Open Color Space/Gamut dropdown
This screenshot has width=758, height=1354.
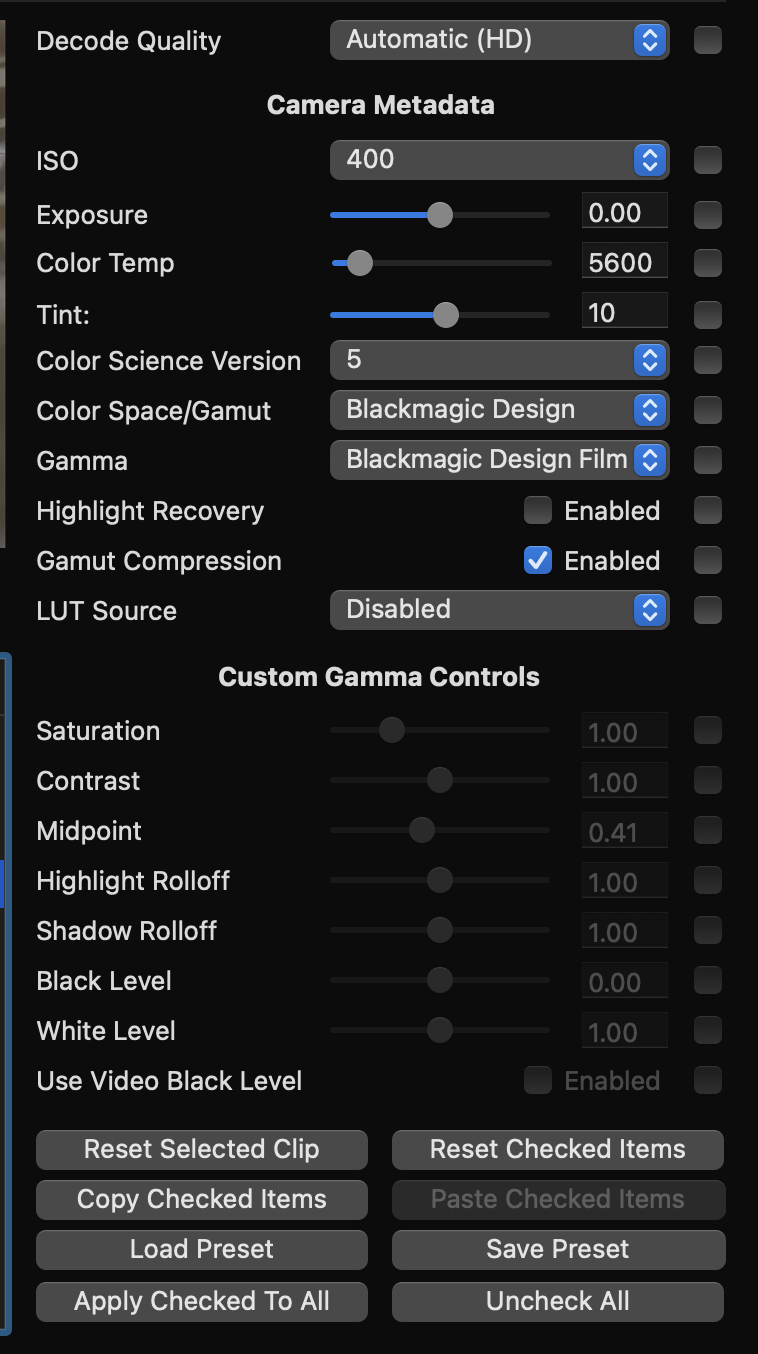click(x=499, y=410)
